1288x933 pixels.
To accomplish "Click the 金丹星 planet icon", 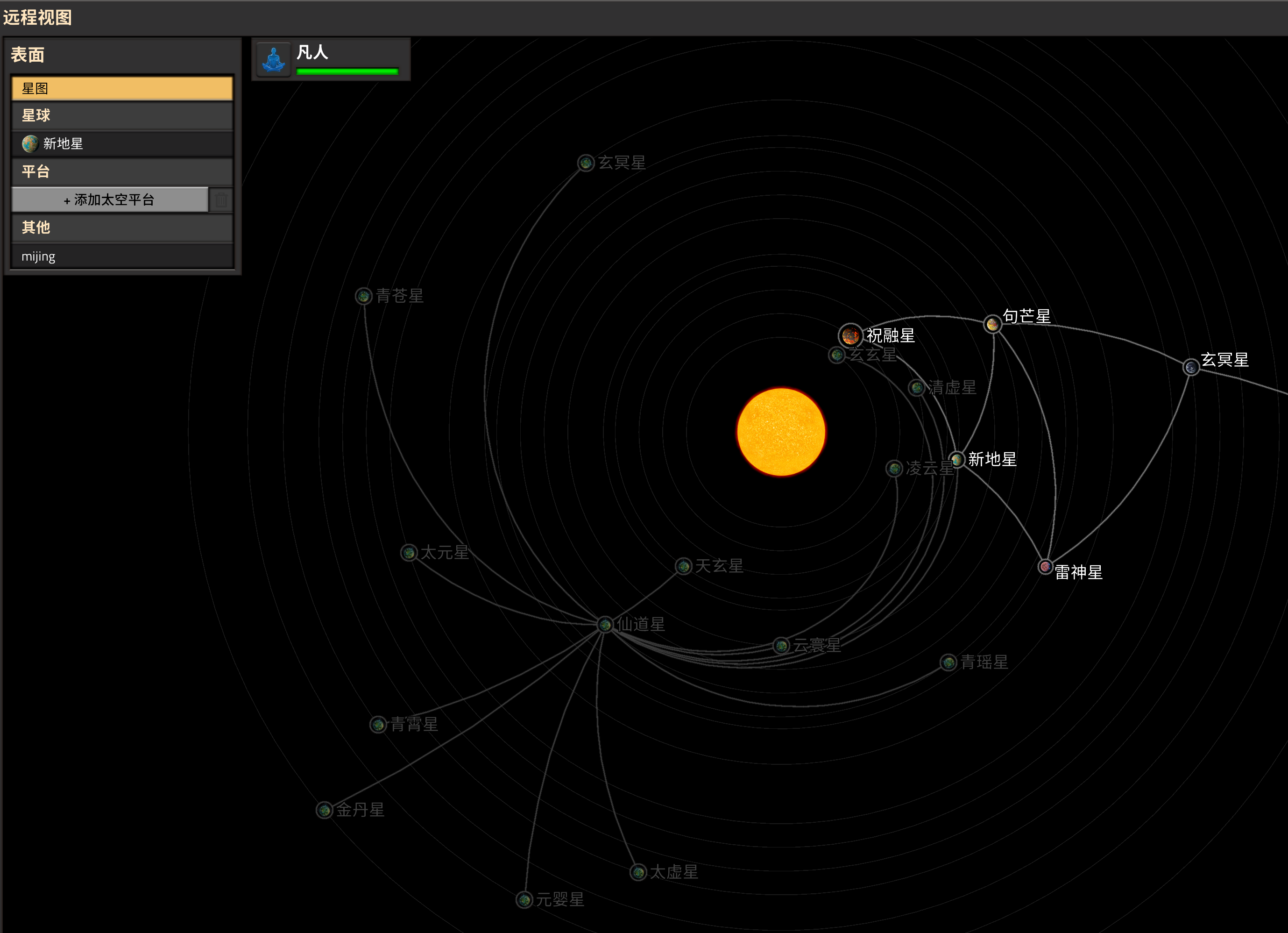I will pyautogui.click(x=324, y=810).
